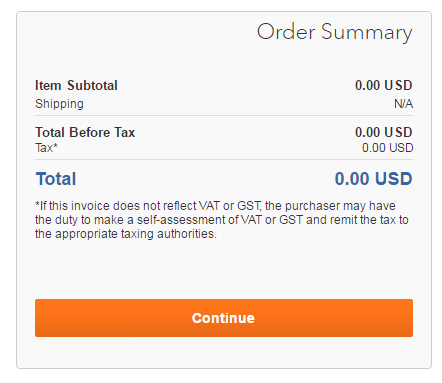Click the Item Subtotal 0.00 USD amount
The image size is (442, 383).
(x=384, y=86)
